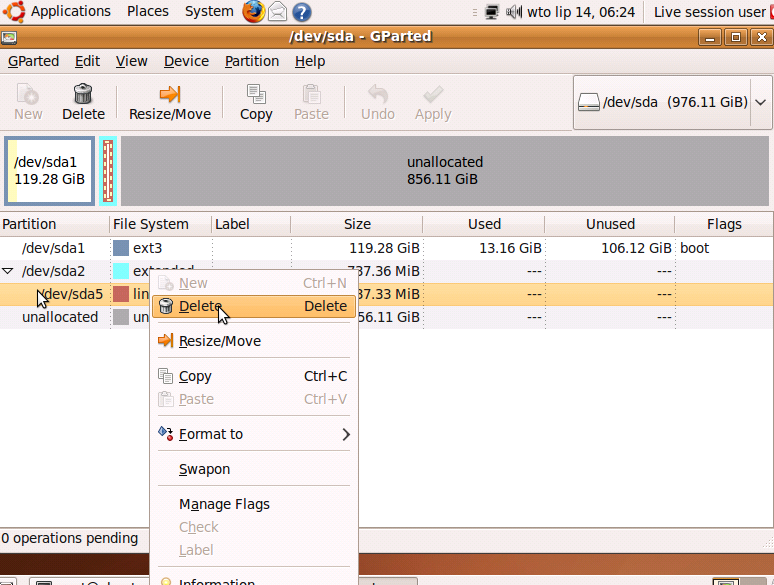The image size is (774, 585).
Task: Launch Firefox from the top panel
Action: tap(253, 11)
